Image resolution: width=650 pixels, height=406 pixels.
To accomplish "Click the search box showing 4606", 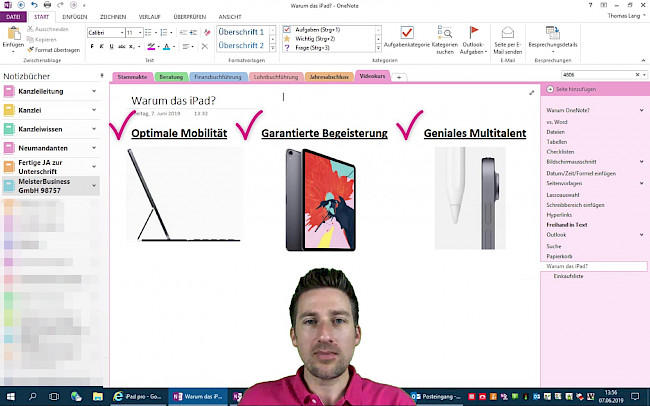I will 587,75.
